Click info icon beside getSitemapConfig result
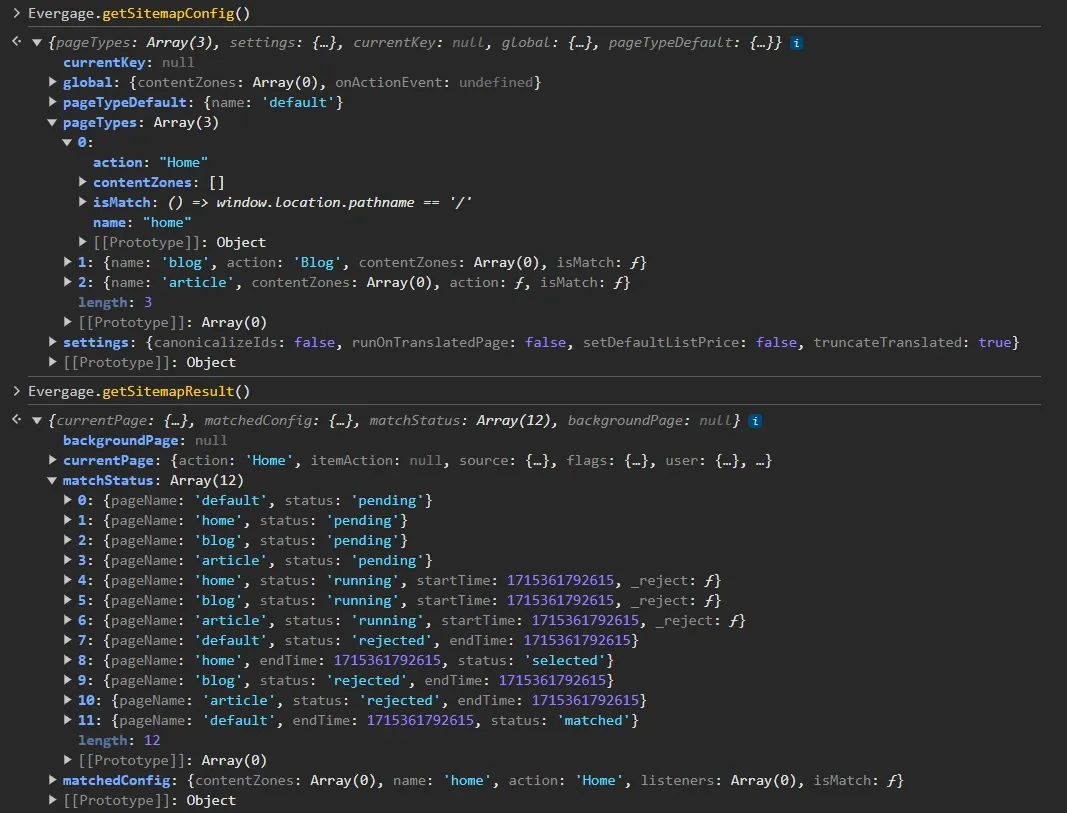1067x813 pixels. [x=796, y=43]
